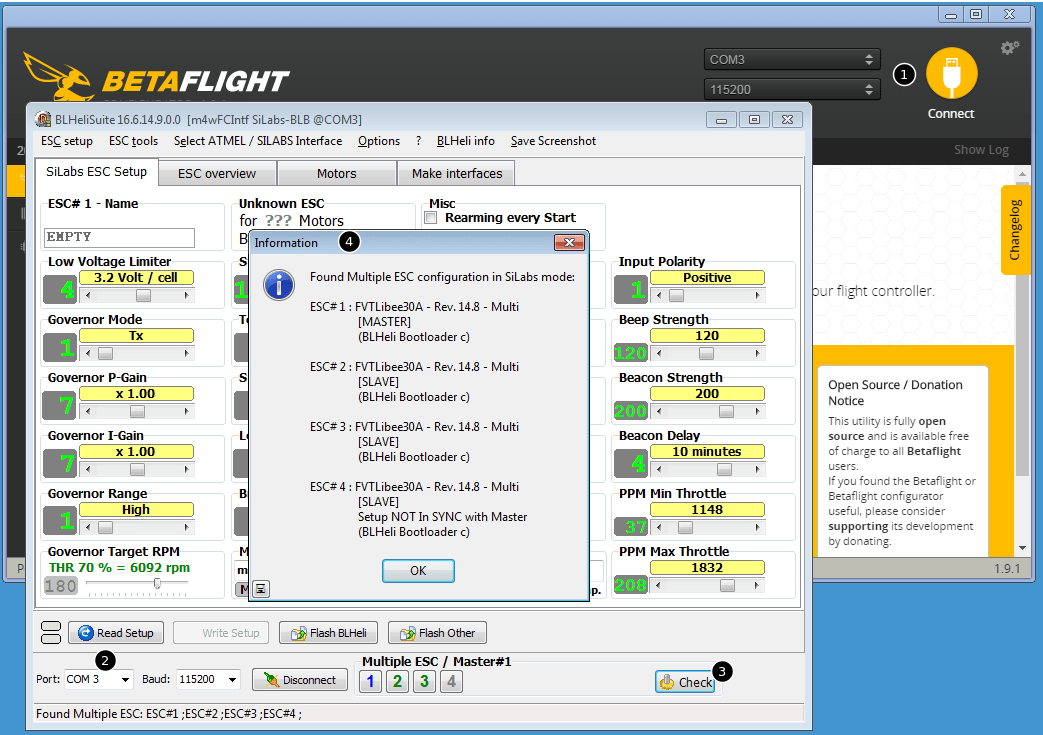Switch to ESC overview tab

tap(216, 173)
